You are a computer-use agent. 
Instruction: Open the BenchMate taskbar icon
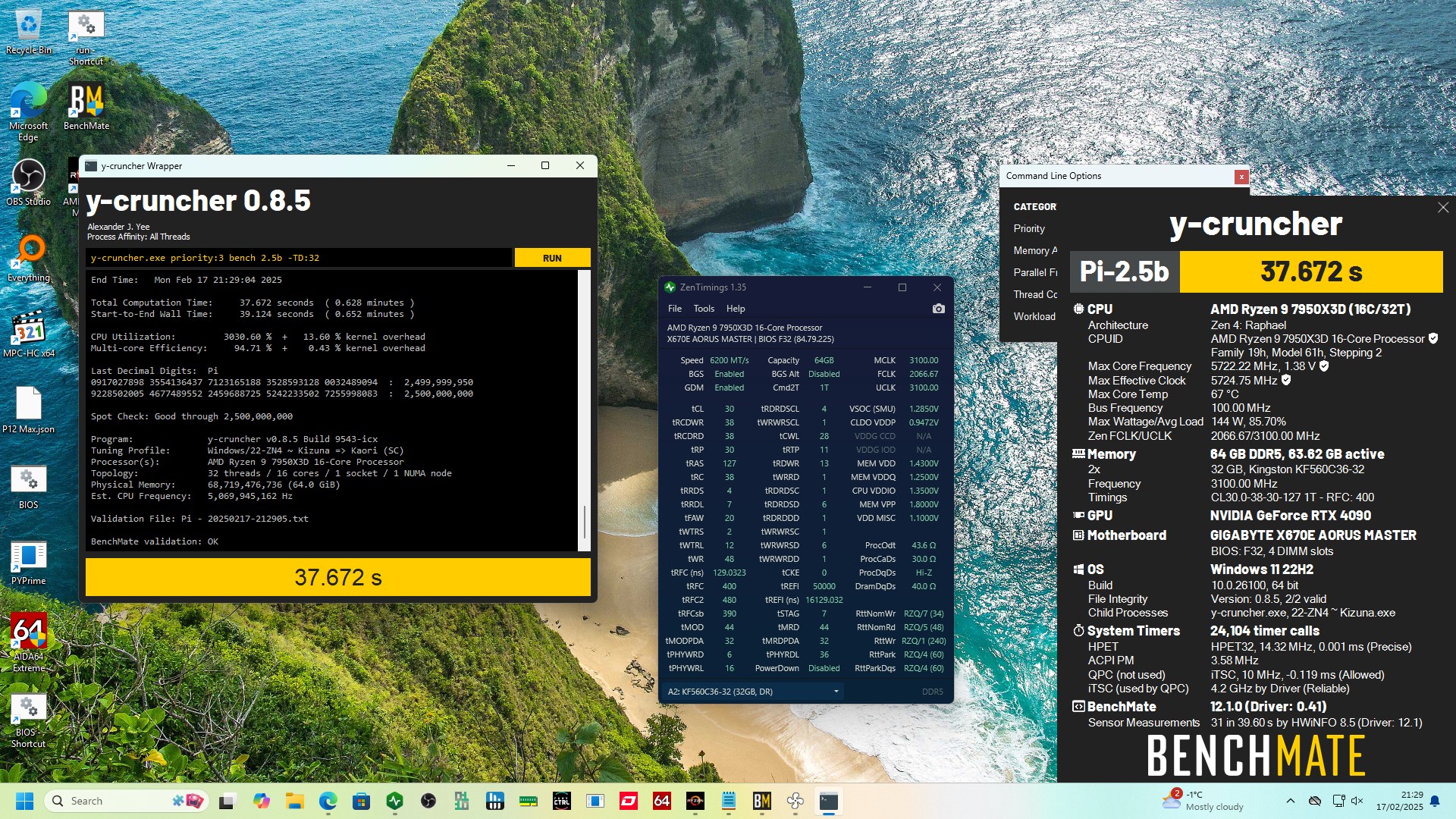point(761,801)
